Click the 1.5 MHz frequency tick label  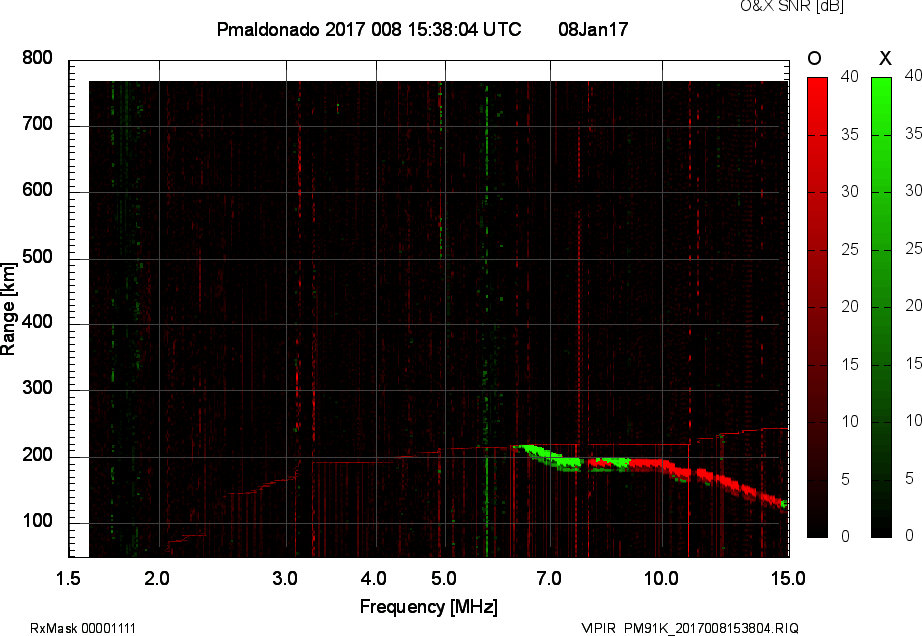68,579
